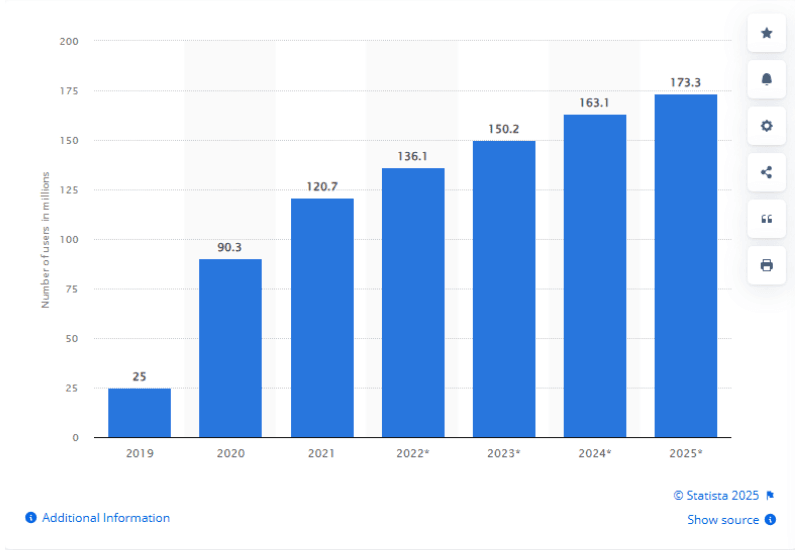The height and width of the screenshot is (550, 800).
Task: Click the 2019 x-axis label
Action: click(x=139, y=453)
